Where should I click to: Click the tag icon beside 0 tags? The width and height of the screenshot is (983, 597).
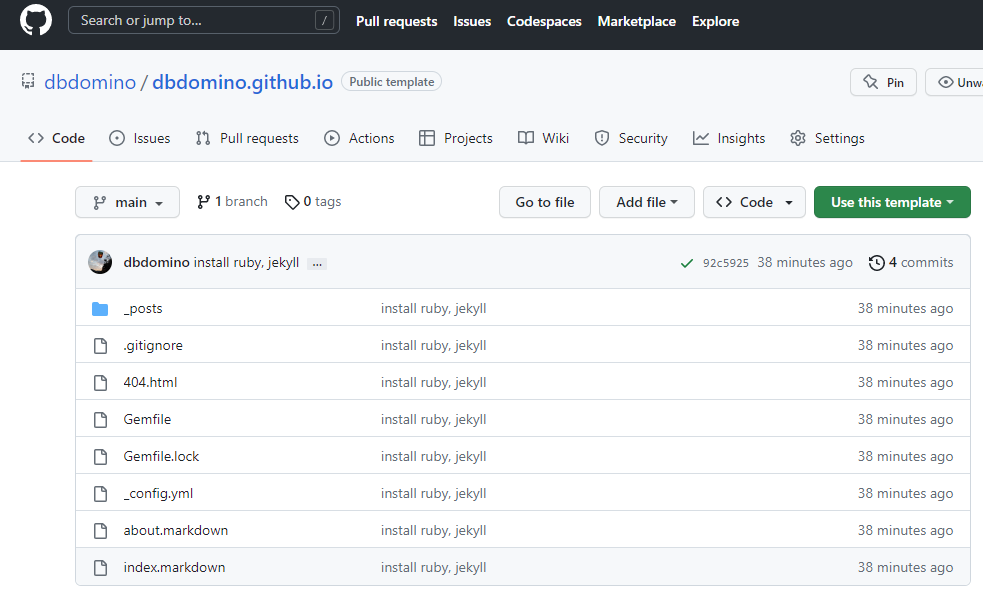click(x=292, y=202)
